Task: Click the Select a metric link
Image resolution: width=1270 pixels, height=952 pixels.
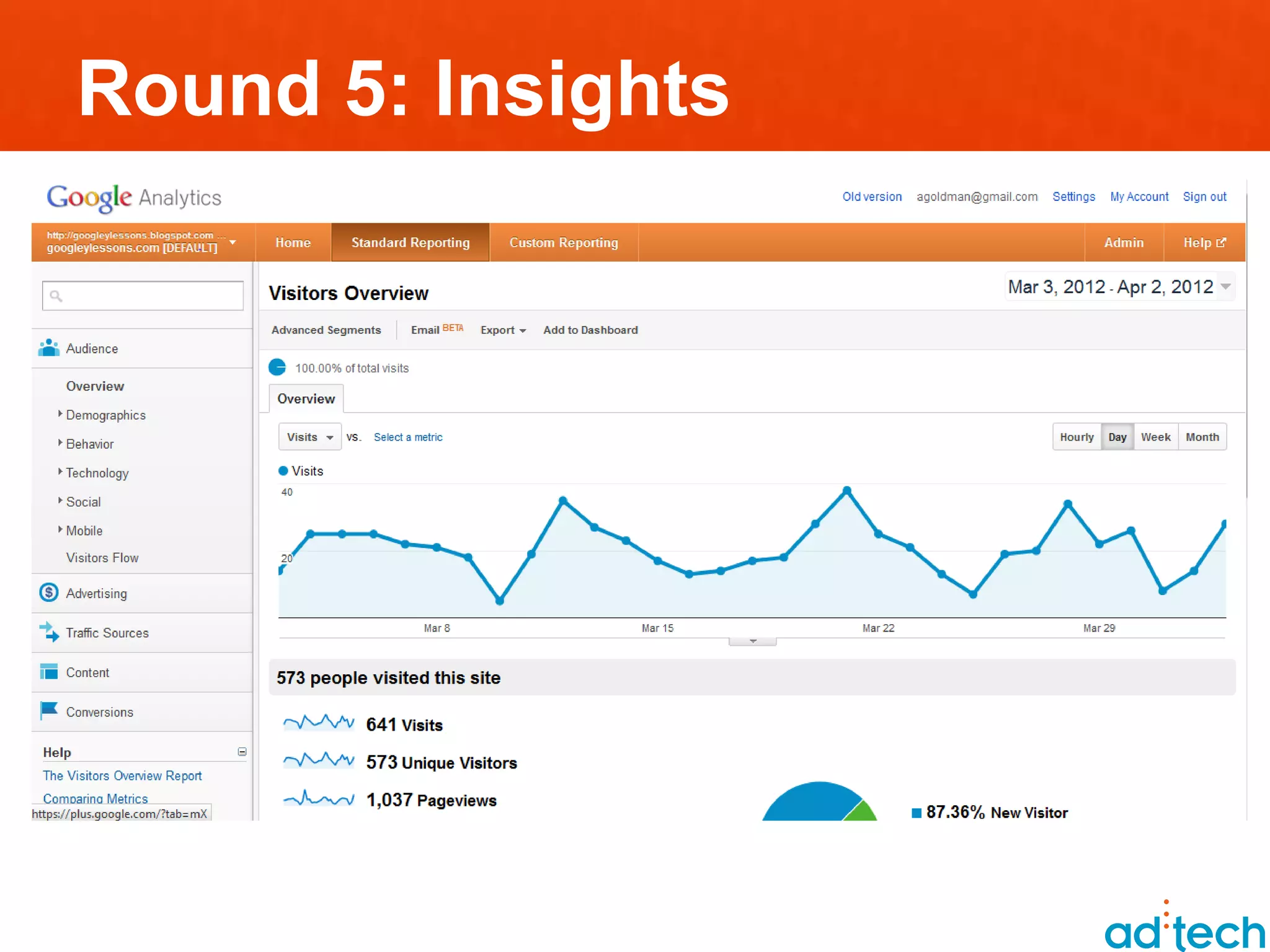Action: (x=408, y=437)
